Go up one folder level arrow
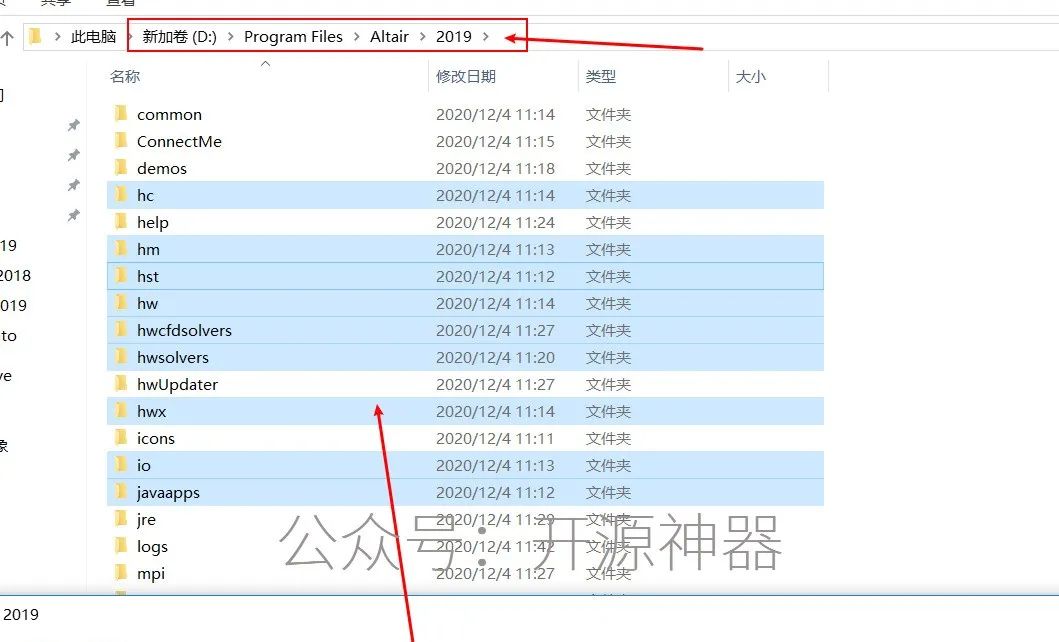The width and height of the screenshot is (1059, 642). tap(7, 38)
